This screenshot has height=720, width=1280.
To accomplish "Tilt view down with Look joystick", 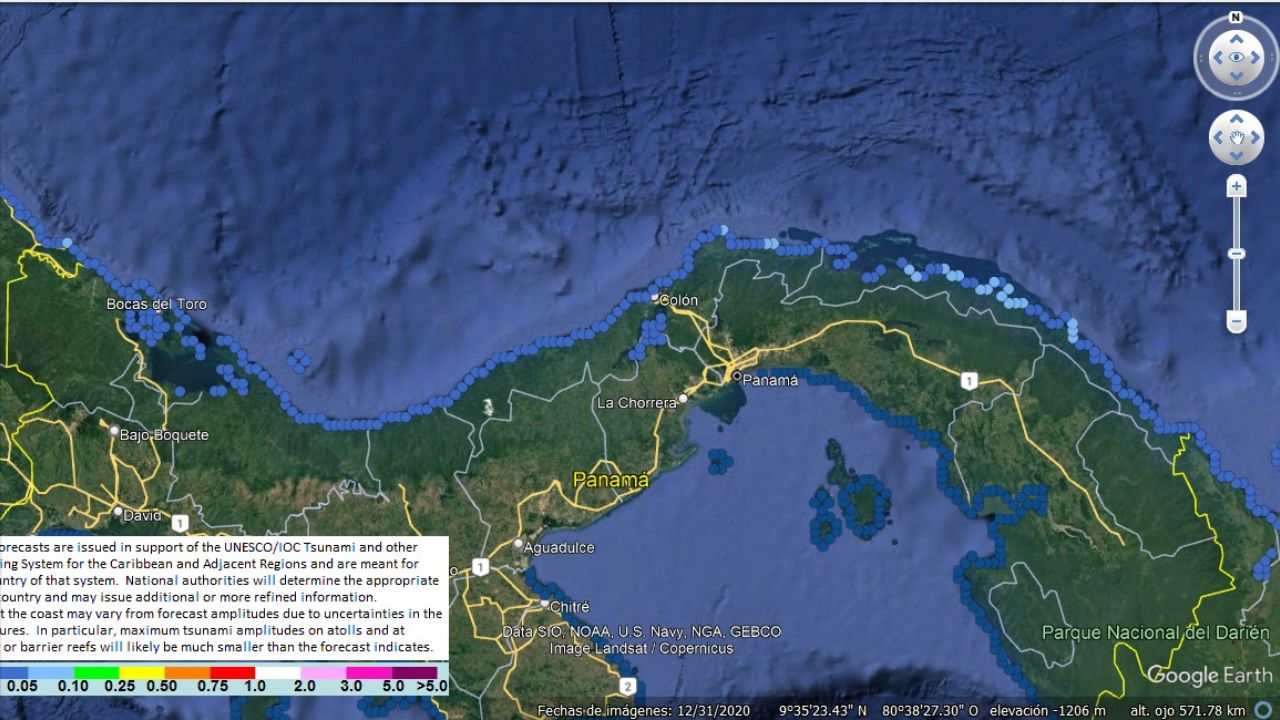I will (1236, 77).
